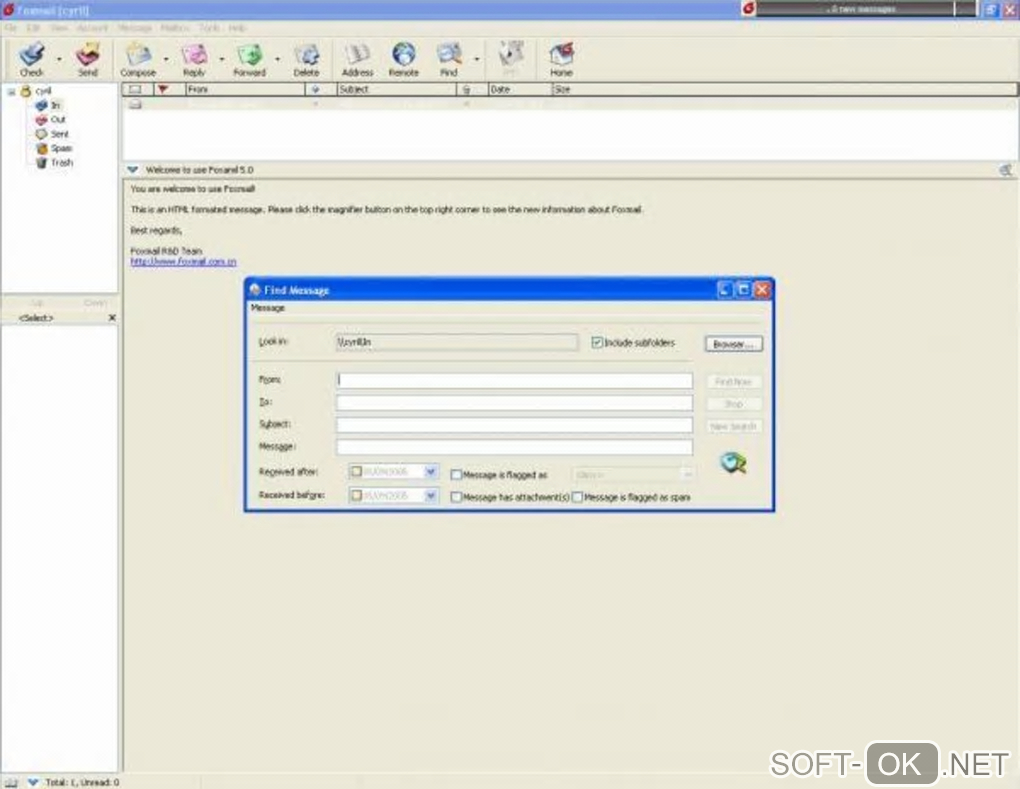The width and height of the screenshot is (1020, 789).
Task: Open the Received before date dropdown
Action: click(x=431, y=496)
